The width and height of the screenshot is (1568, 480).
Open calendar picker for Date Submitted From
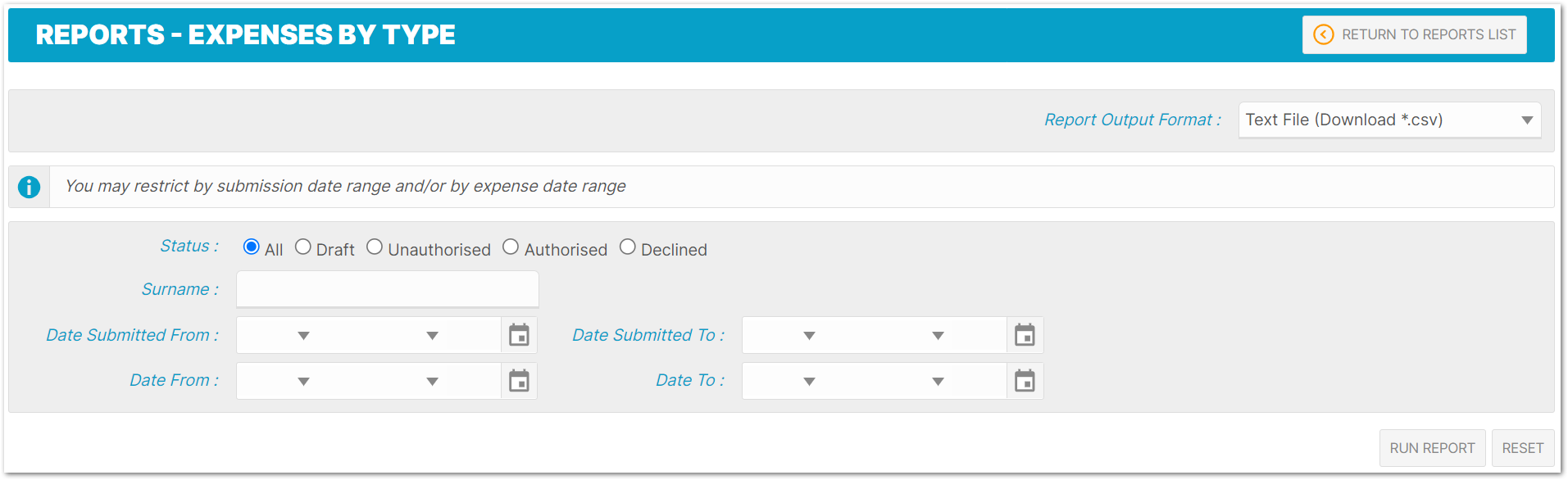(x=519, y=335)
